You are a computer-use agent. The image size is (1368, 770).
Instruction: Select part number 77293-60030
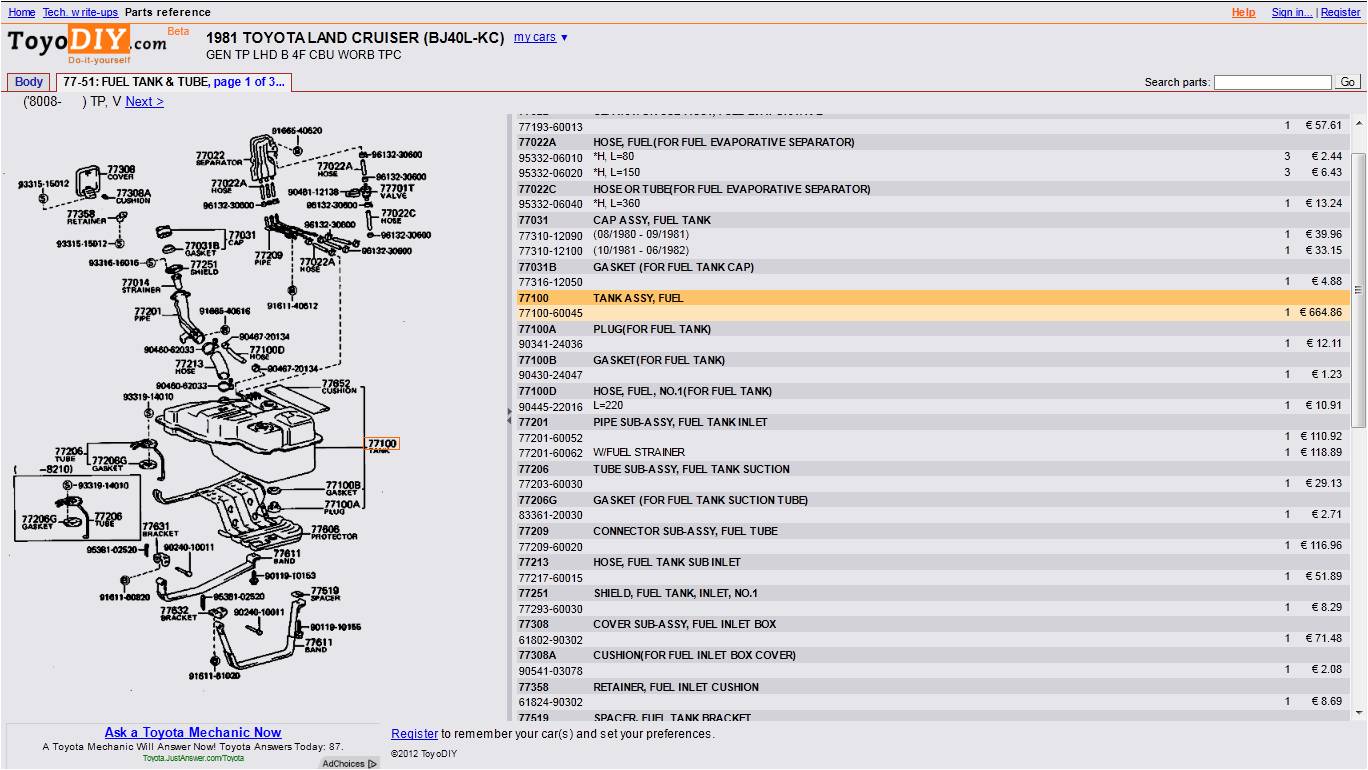(550, 609)
